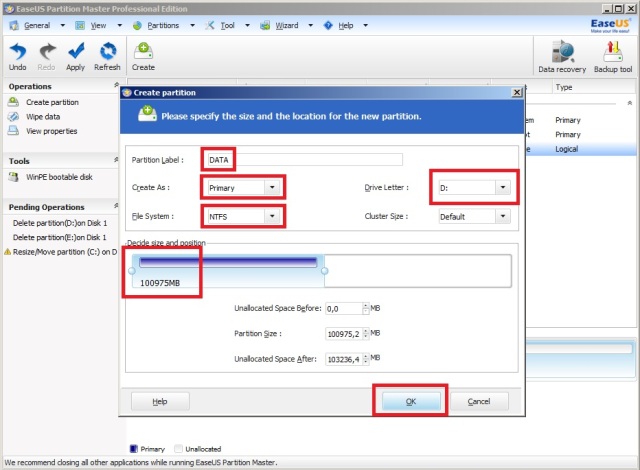The height and width of the screenshot is (470, 640).
Task: Click left handle of partition size slider
Action: click(x=131, y=270)
